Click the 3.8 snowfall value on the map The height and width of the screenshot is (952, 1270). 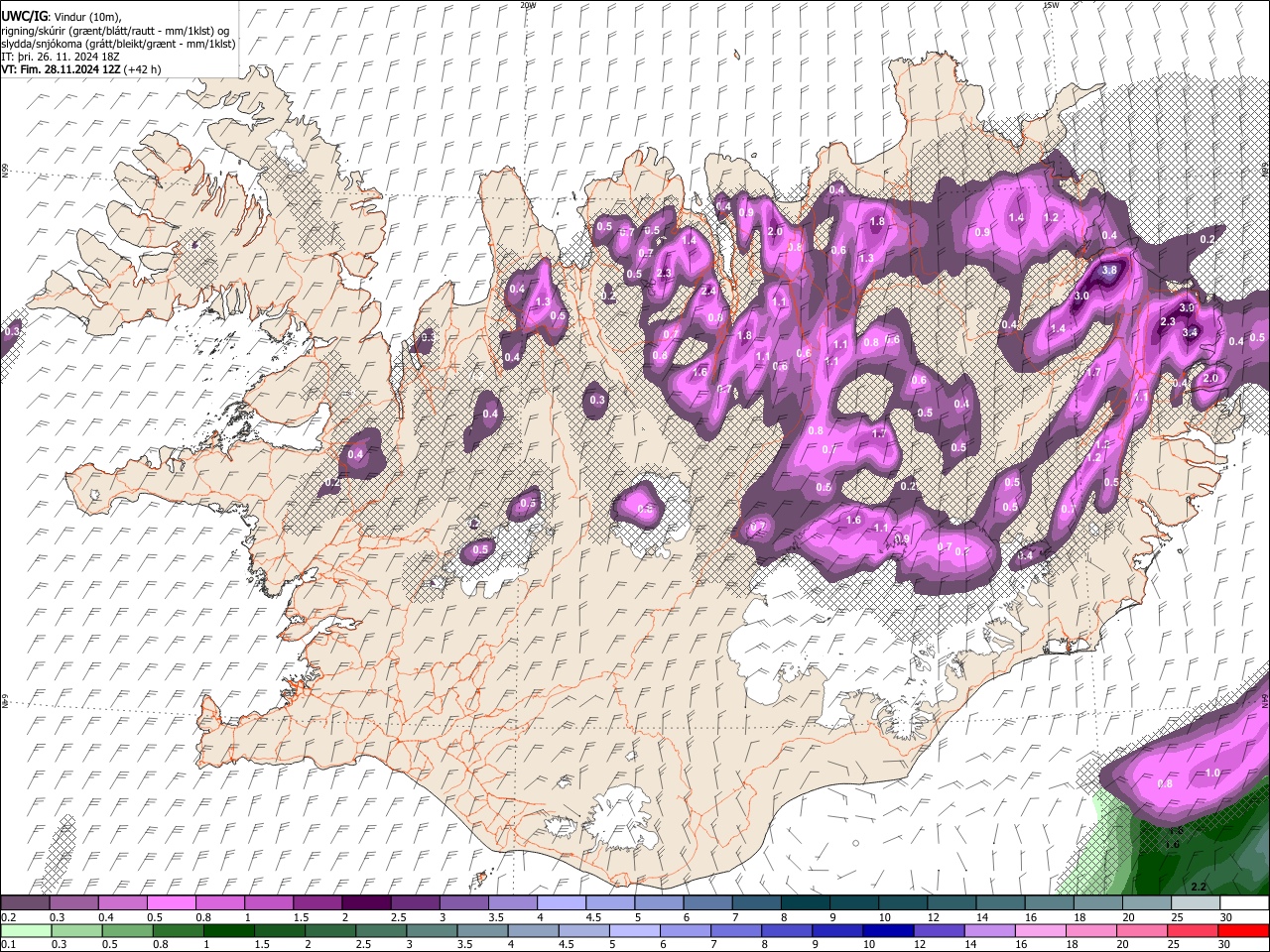point(1109,270)
